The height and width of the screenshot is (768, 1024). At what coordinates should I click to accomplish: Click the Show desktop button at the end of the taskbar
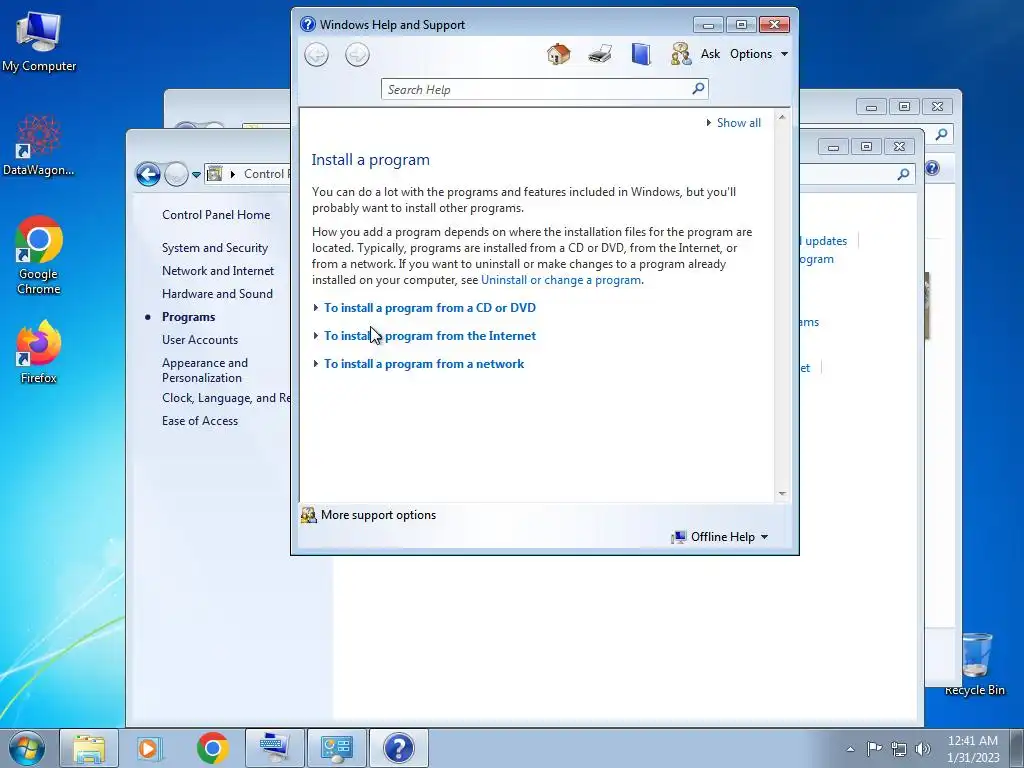click(x=1016, y=748)
